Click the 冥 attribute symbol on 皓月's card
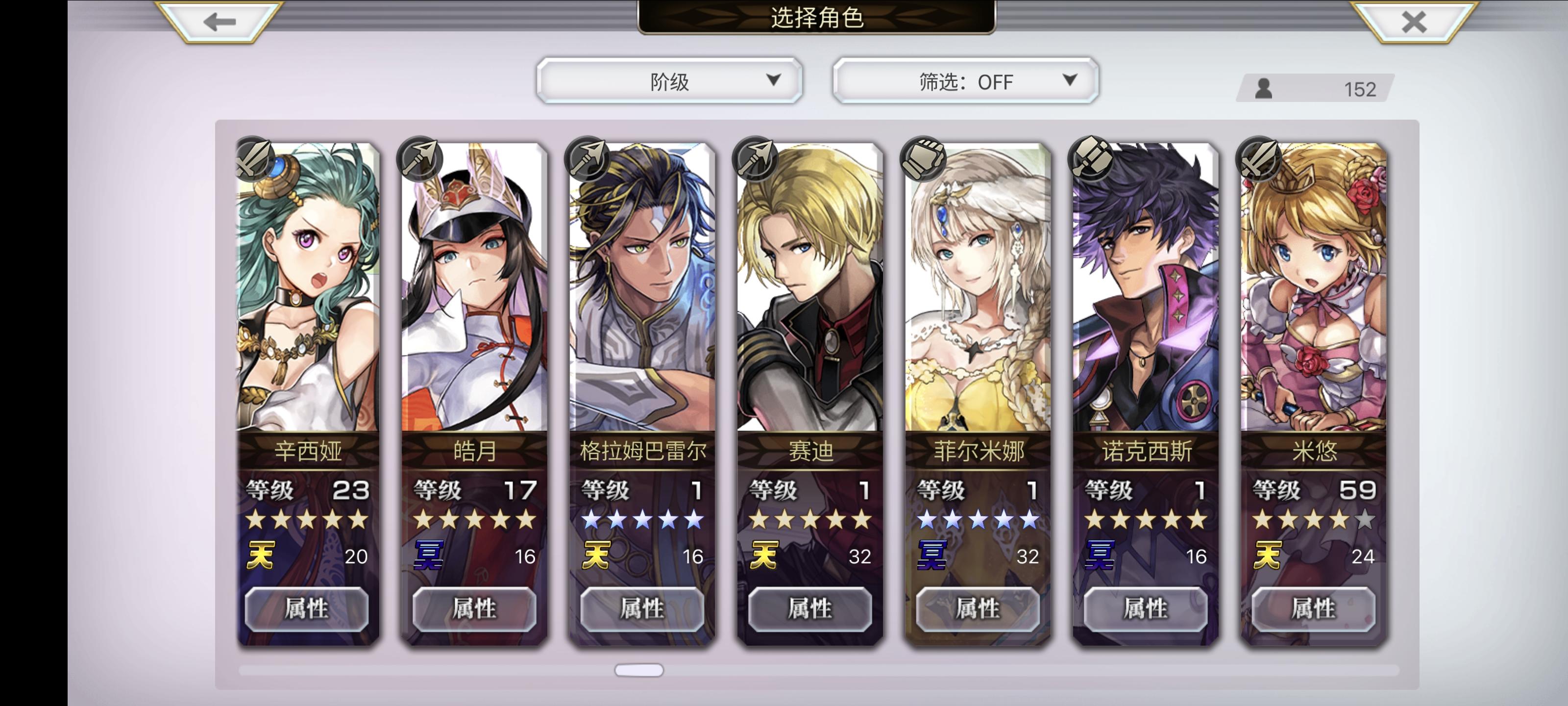Image resolution: width=1568 pixels, height=706 pixels. click(x=429, y=555)
